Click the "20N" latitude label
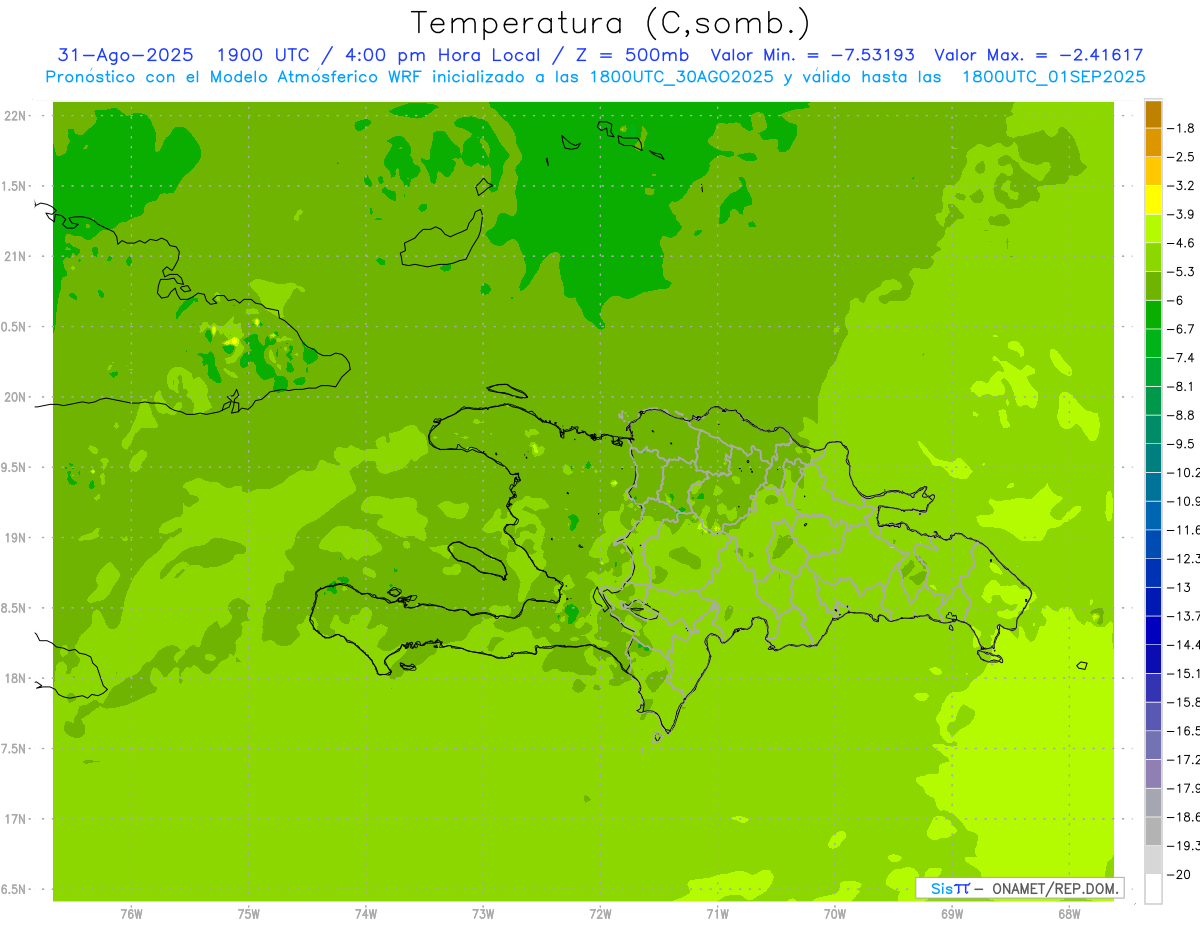 click(x=15, y=397)
